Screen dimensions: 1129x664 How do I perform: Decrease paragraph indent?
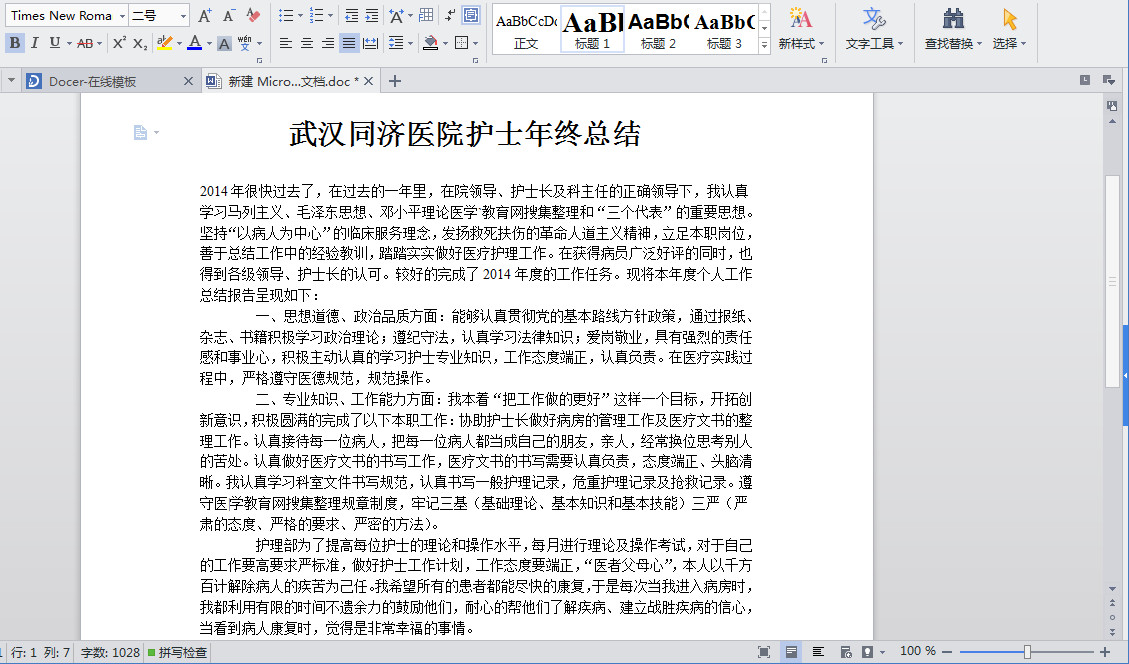[351, 15]
